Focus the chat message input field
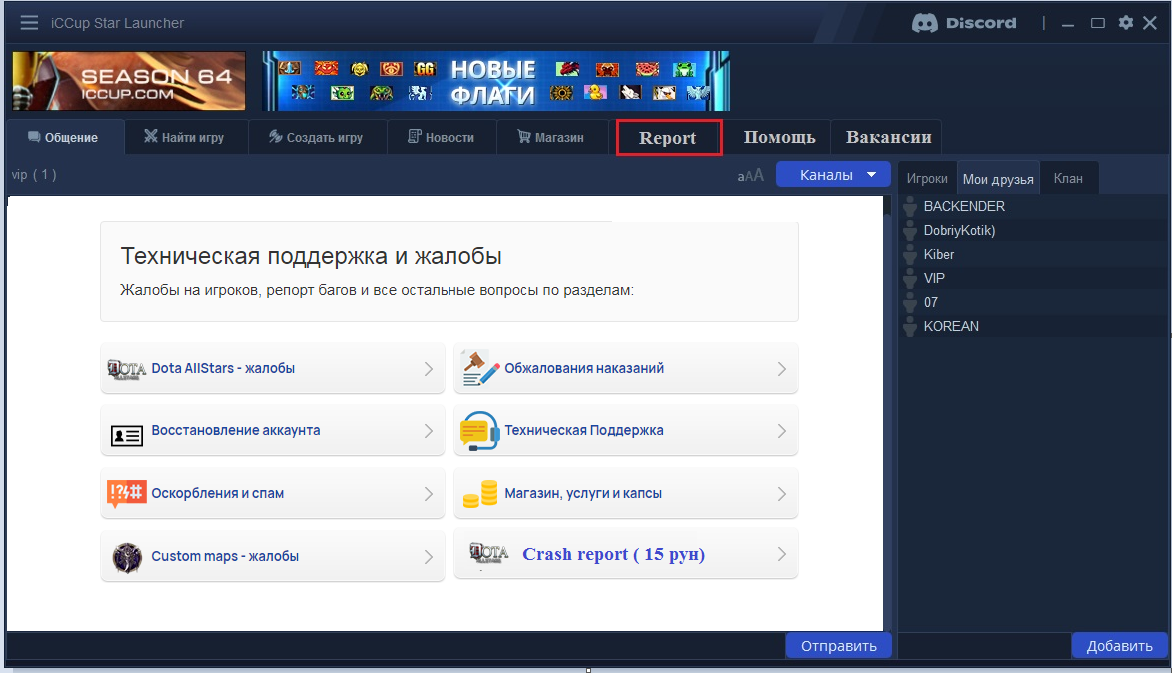 pos(395,645)
